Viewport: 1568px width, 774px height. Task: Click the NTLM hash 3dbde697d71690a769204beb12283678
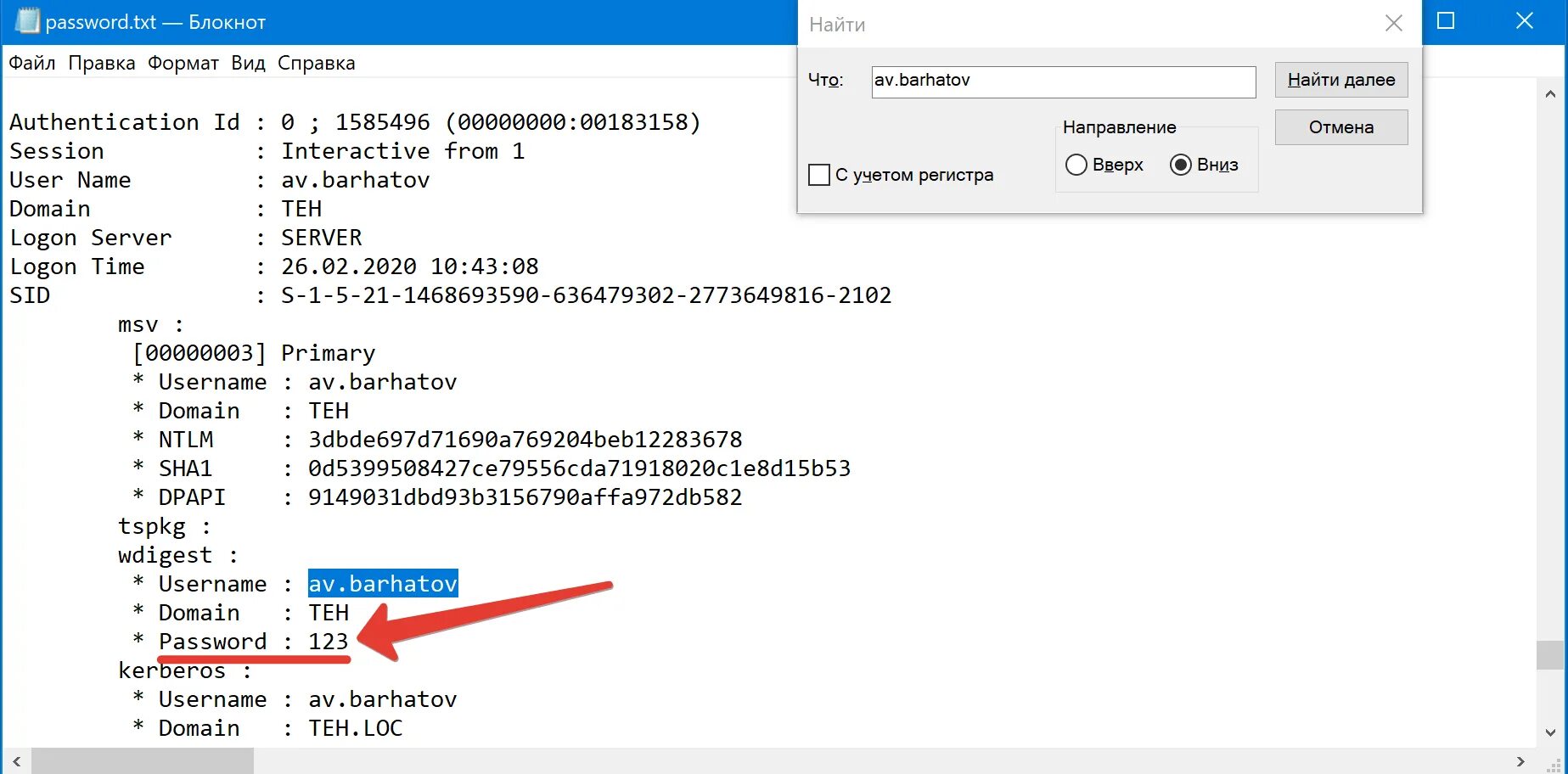coord(525,440)
